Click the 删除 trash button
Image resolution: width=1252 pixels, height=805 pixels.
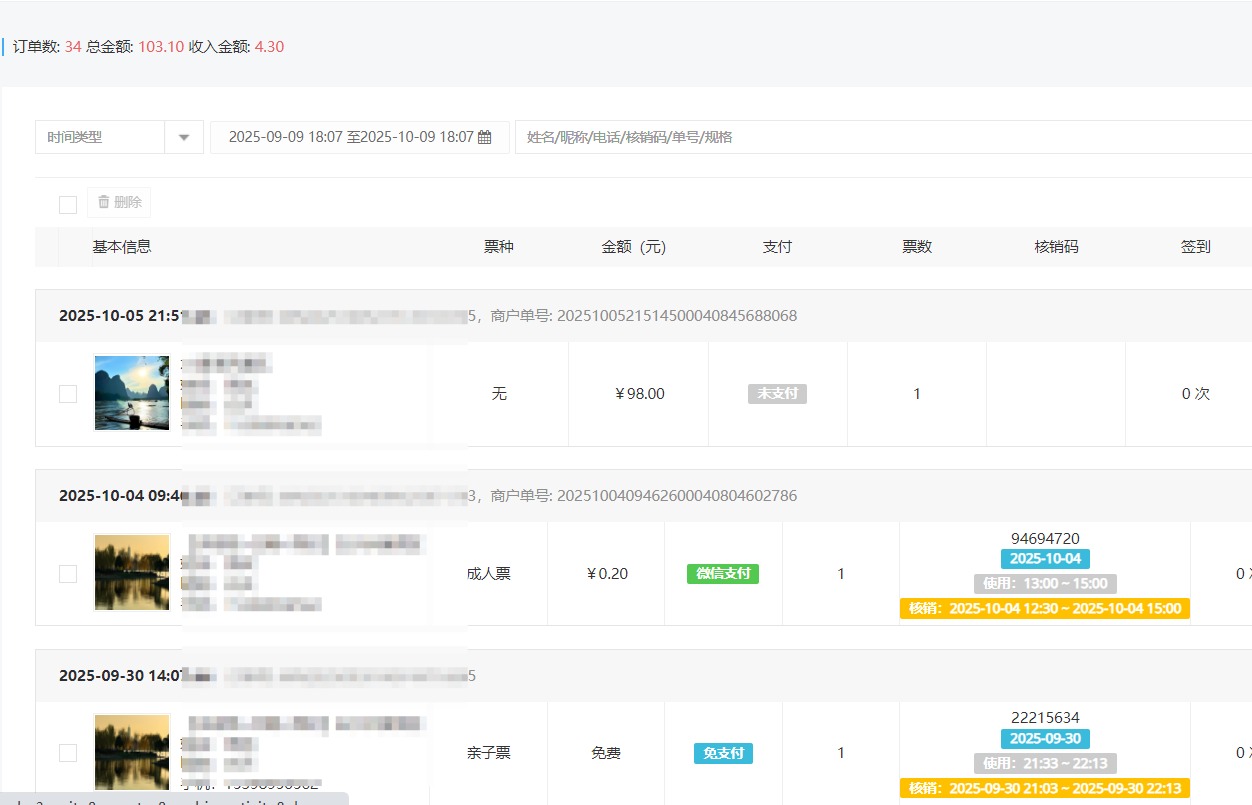(119, 202)
